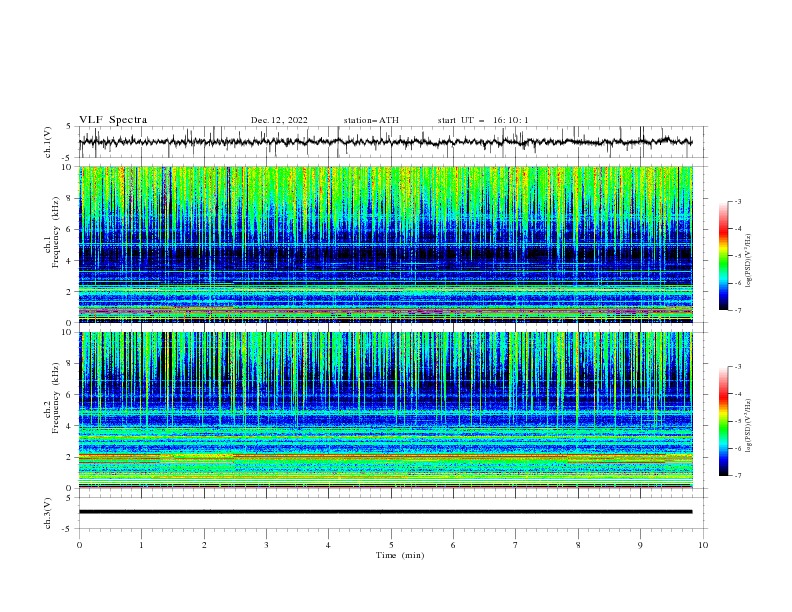Click the lower 'log(PSD)(V²/Hz)' colorbar label

pyautogui.click(x=749, y=425)
